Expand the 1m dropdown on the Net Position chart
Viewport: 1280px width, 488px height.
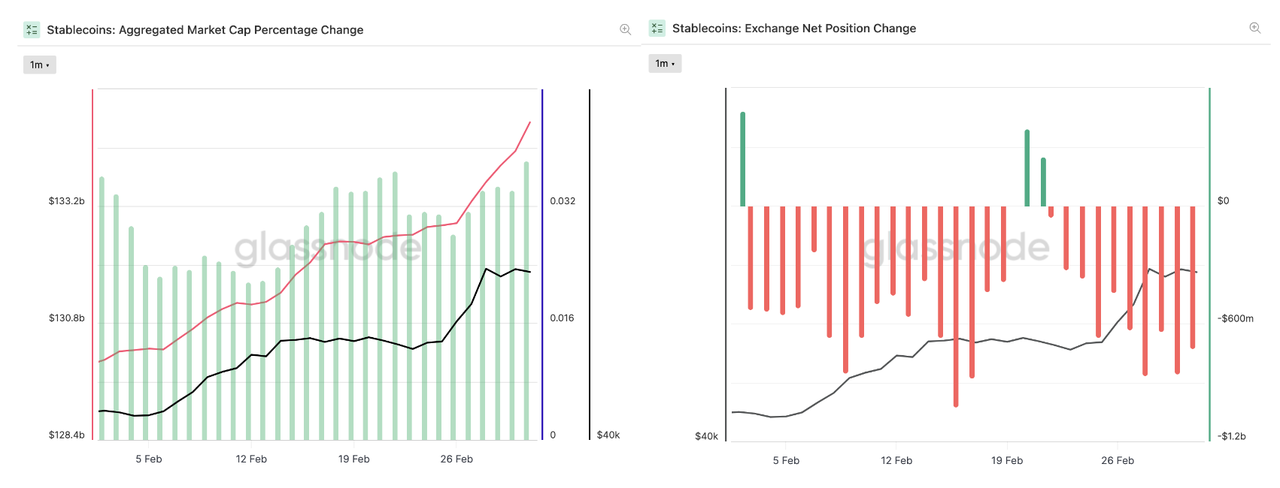(x=665, y=64)
